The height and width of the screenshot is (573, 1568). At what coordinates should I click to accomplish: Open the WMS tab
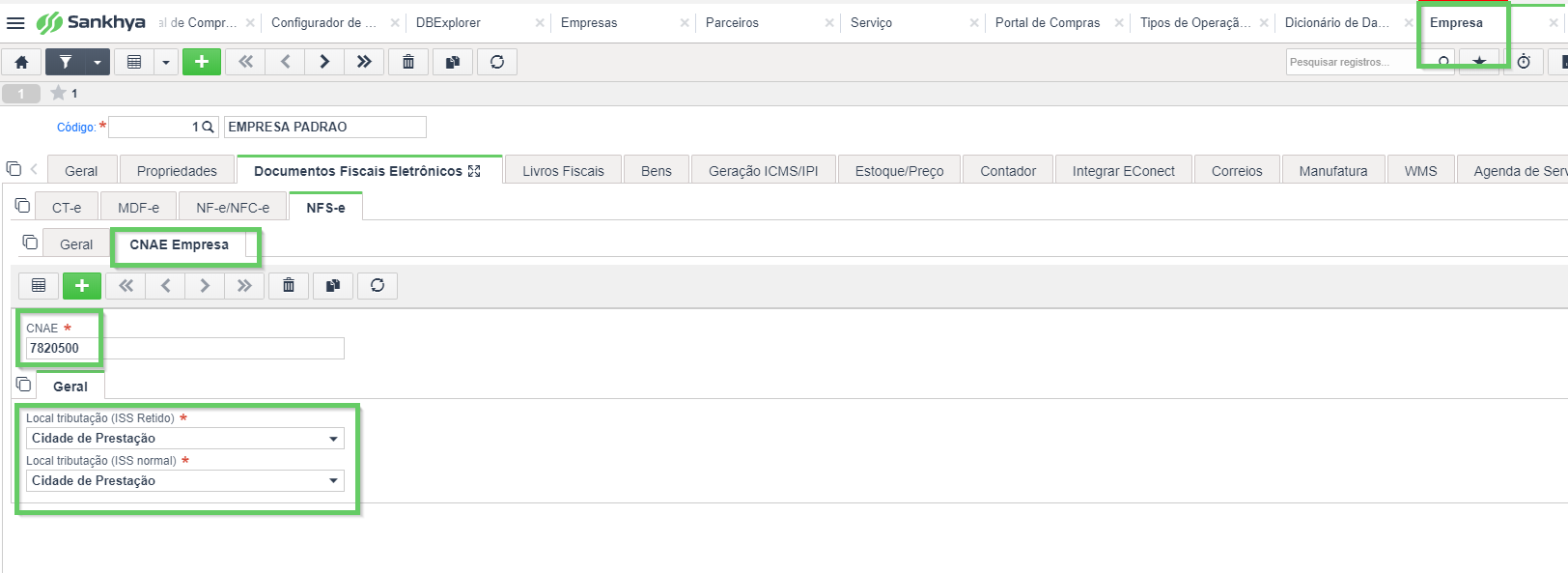tap(1420, 170)
